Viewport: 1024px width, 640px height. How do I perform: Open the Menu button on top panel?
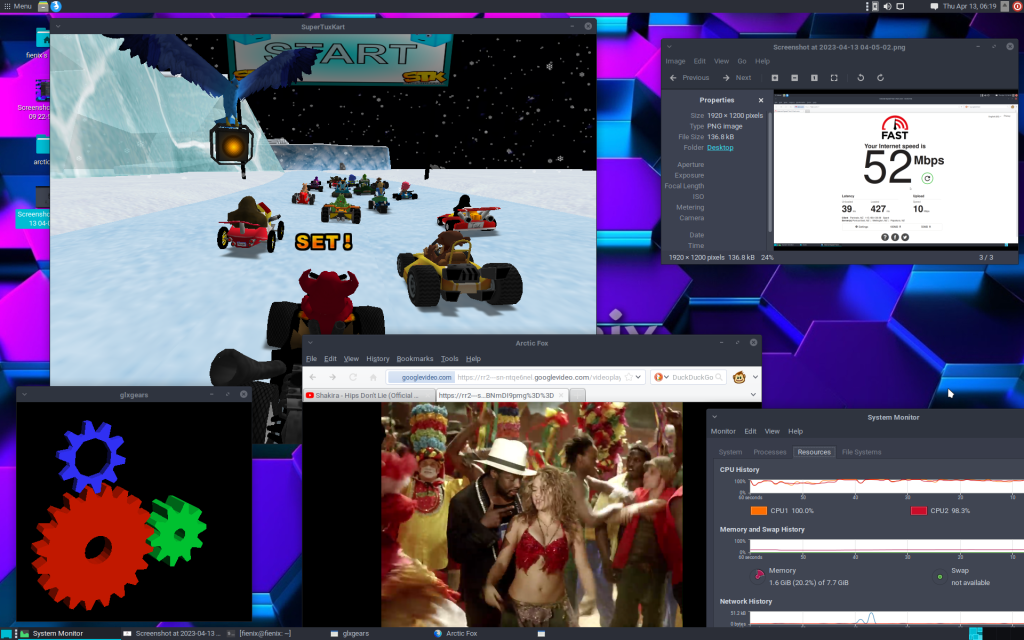point(18,6)
